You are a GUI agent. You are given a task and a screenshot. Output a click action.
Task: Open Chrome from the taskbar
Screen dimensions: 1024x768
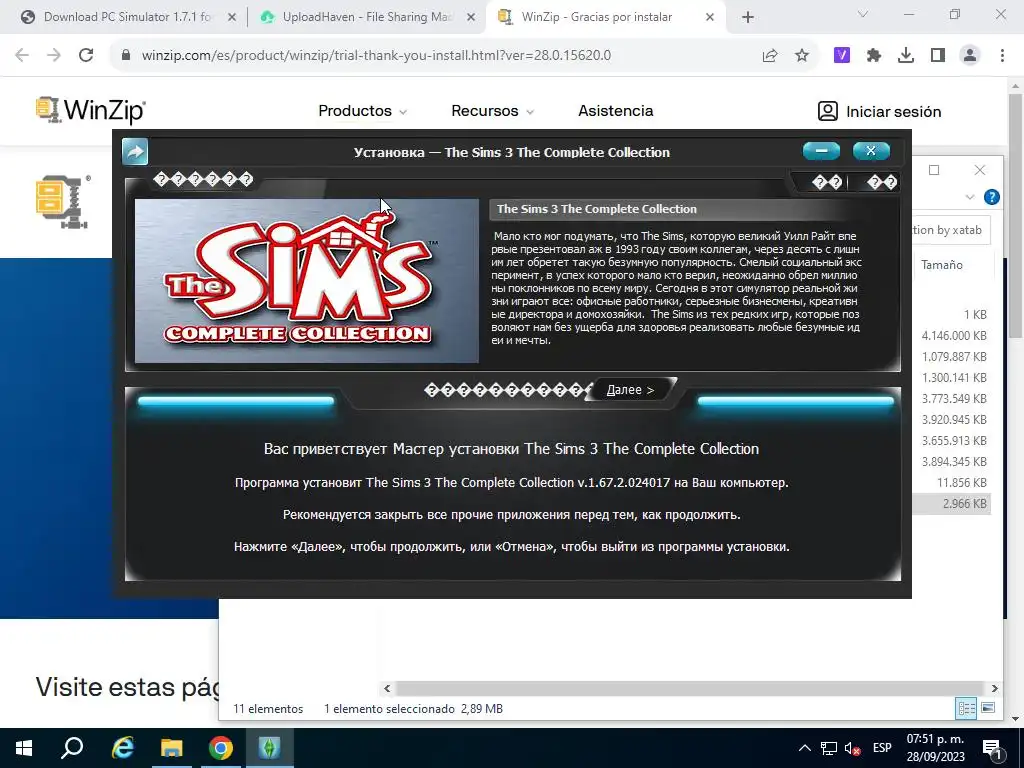pyautogui.click(x=221, y=748)
